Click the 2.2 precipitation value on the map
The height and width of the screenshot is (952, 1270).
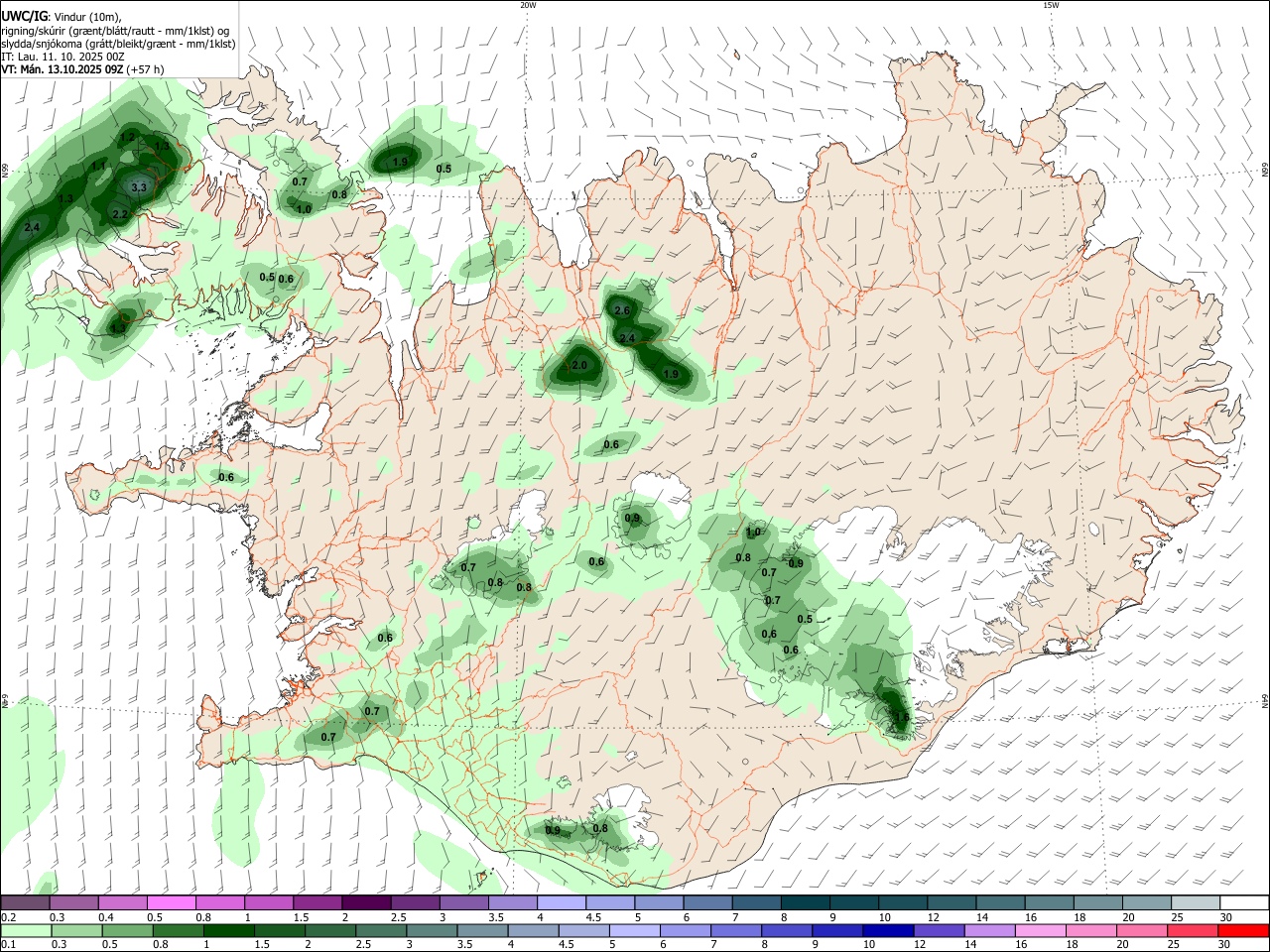coord(120,214)
